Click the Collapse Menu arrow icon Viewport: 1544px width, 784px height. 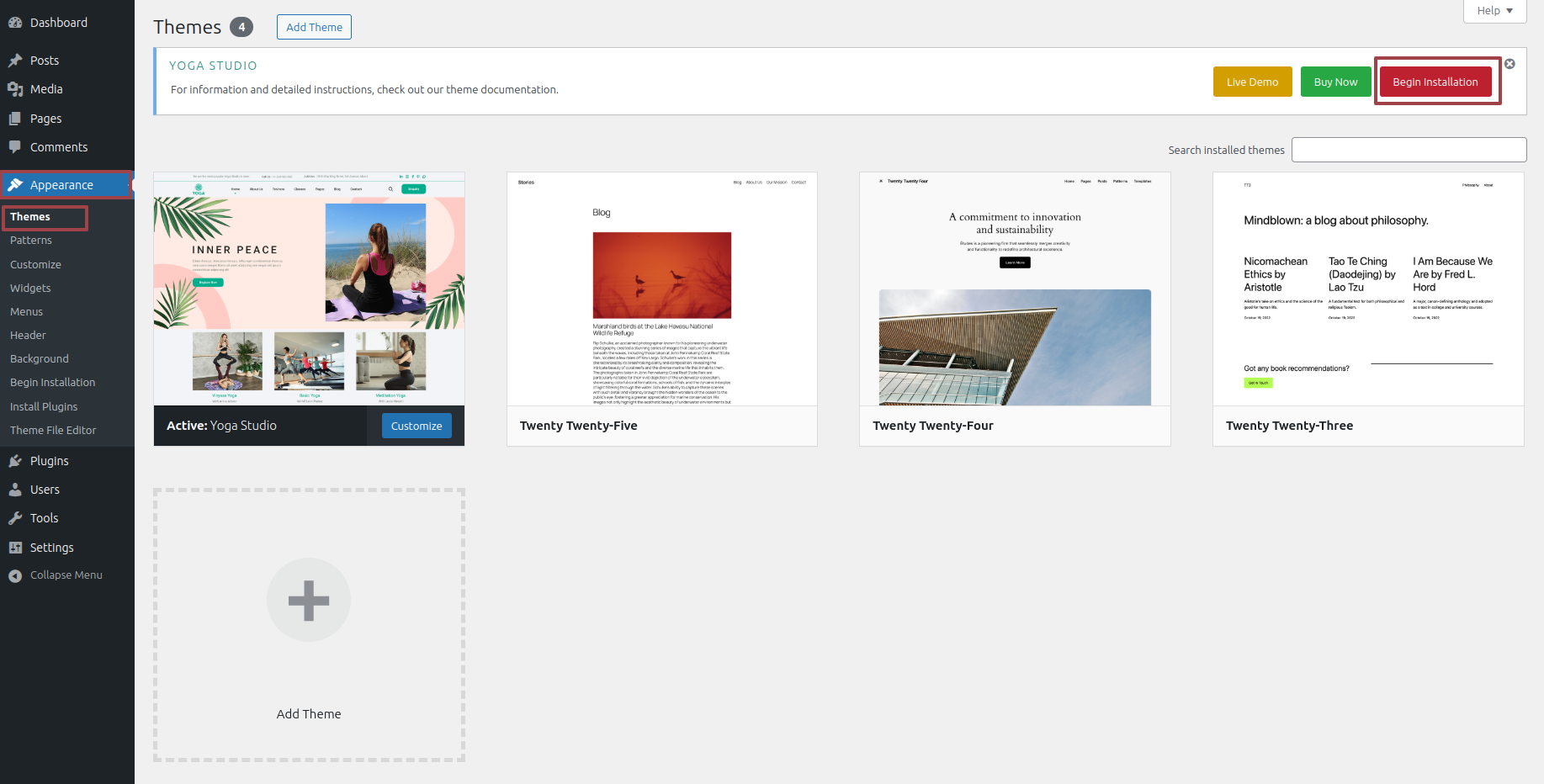15,575
